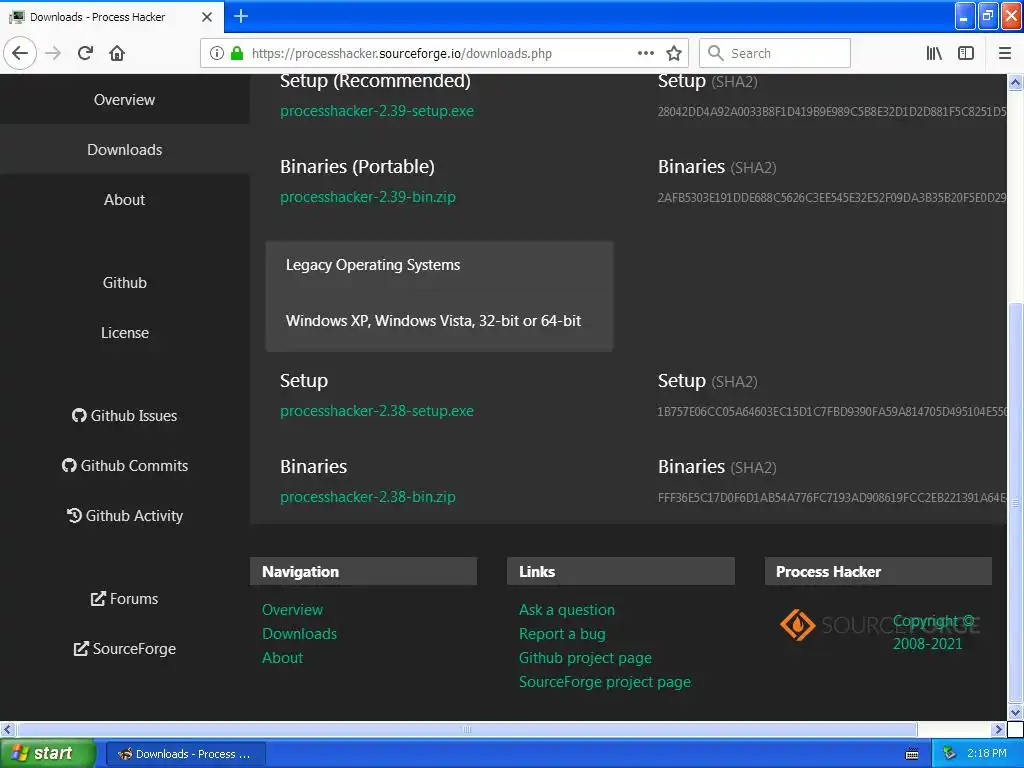Open the browser home page icon
This screenshot has width=1024, height=768.
pyautogui.click(x=117, y=53)
